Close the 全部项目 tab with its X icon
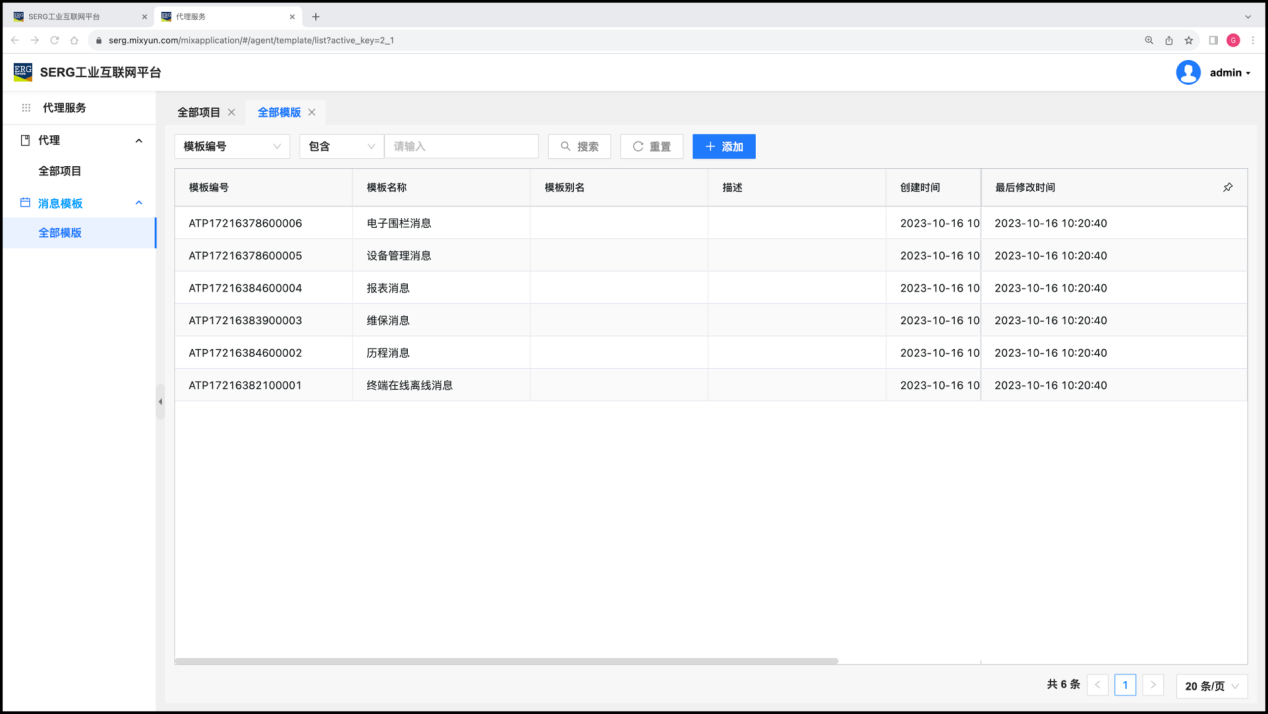The height and width of the screenshot is (714, 1268). pos(232,112)
